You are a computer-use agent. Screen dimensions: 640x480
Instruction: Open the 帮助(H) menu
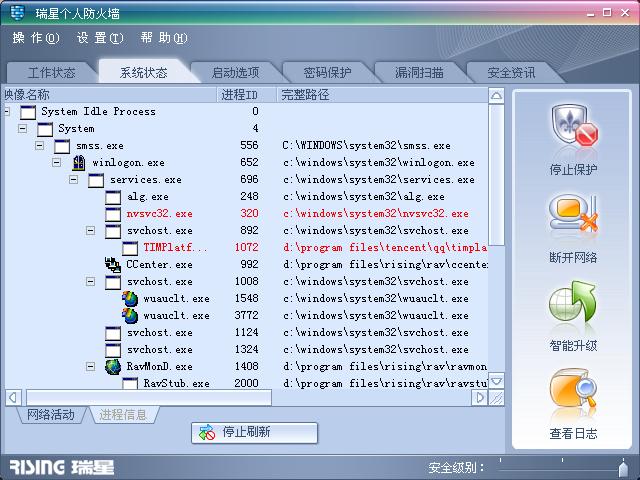pos(164,38)
